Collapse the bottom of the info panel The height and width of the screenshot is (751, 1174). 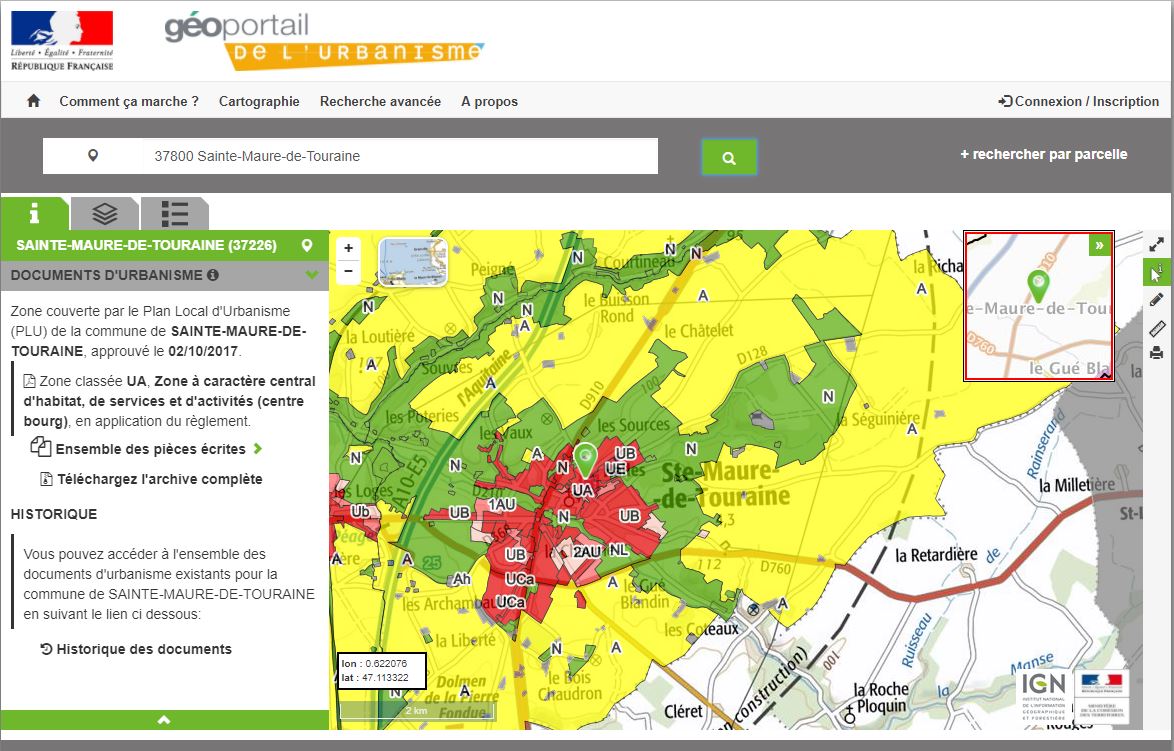[164, 720]
